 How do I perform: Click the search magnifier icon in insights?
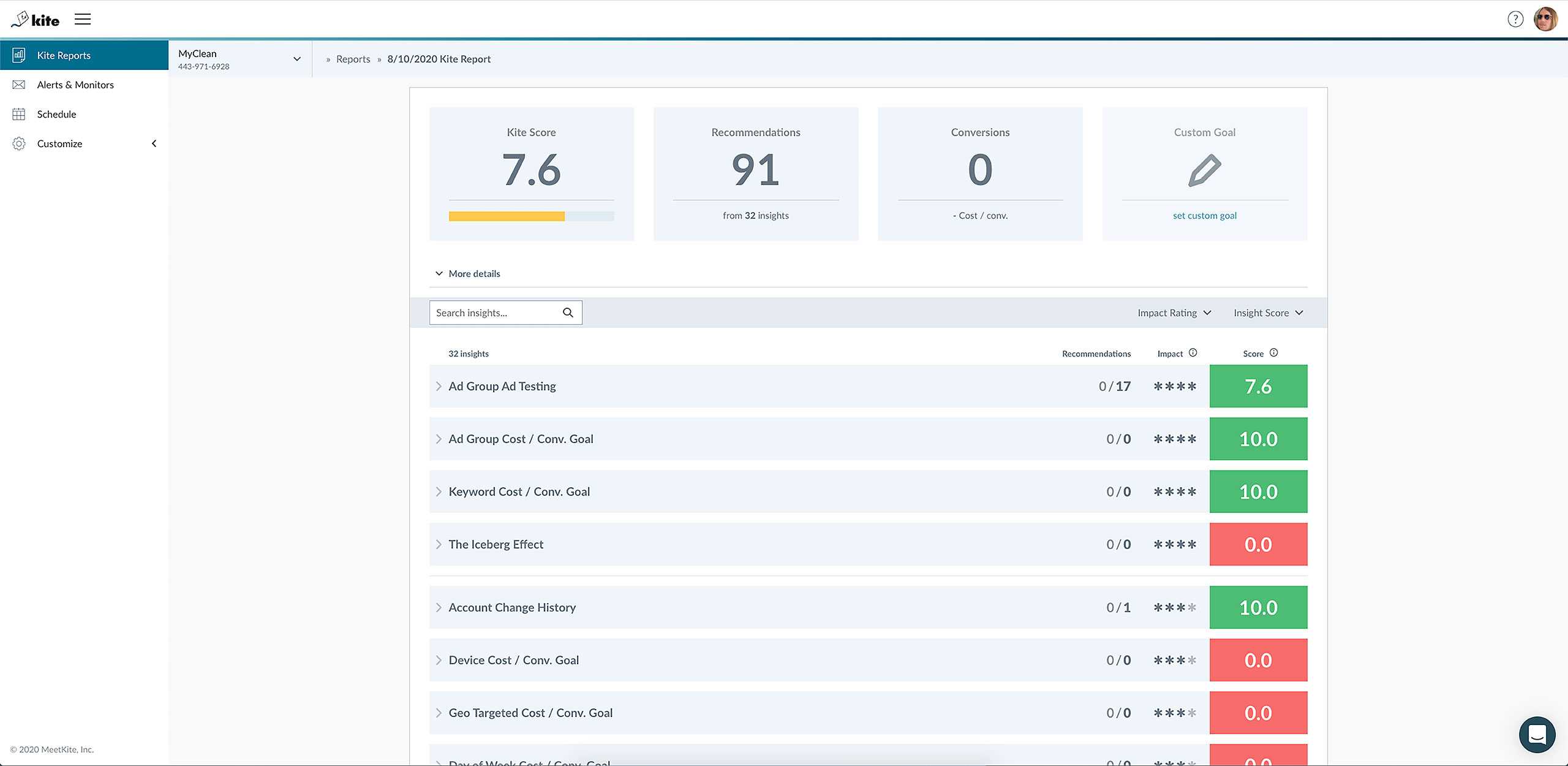point(568,312)
